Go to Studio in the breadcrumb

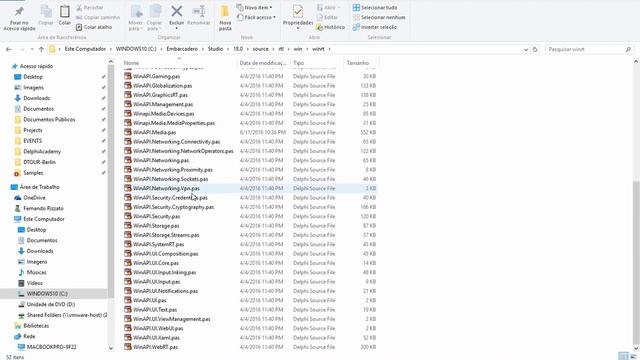click(x=216, y=49)
